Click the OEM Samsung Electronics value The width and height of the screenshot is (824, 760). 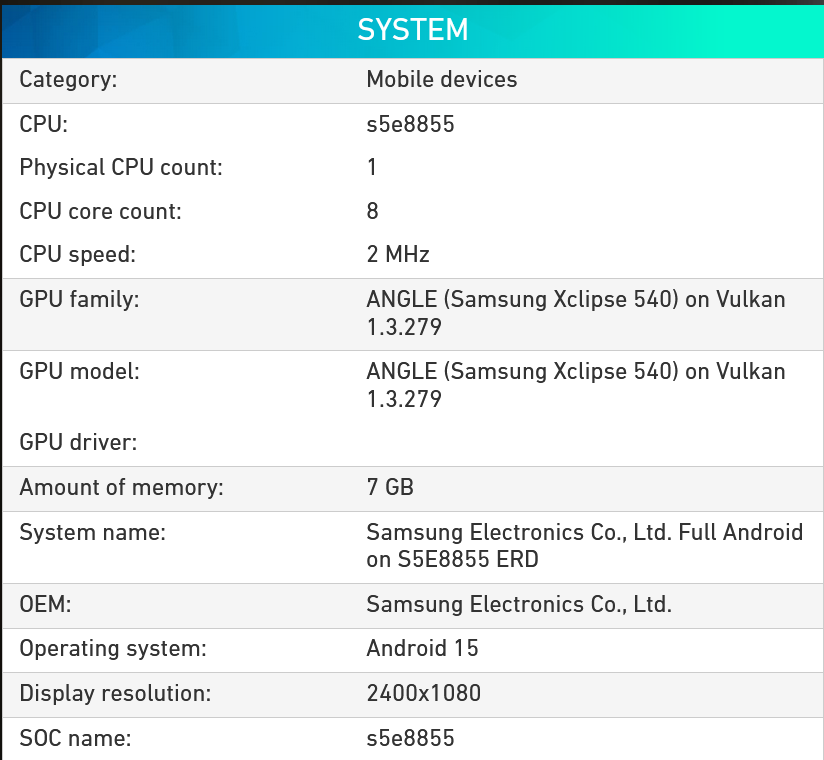pos(519,604)
